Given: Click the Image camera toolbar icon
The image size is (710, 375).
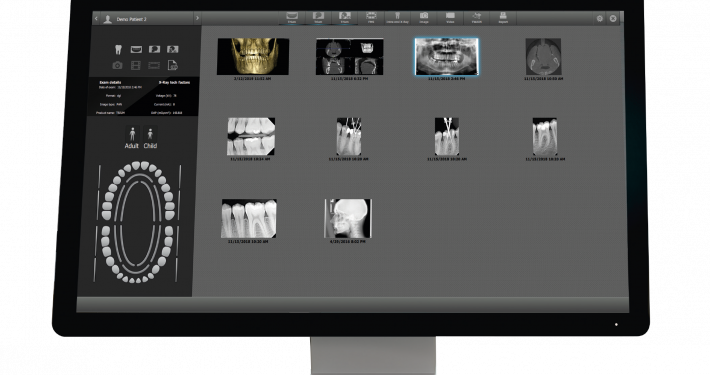Looking at the screenshot, I should click(424, 18).
